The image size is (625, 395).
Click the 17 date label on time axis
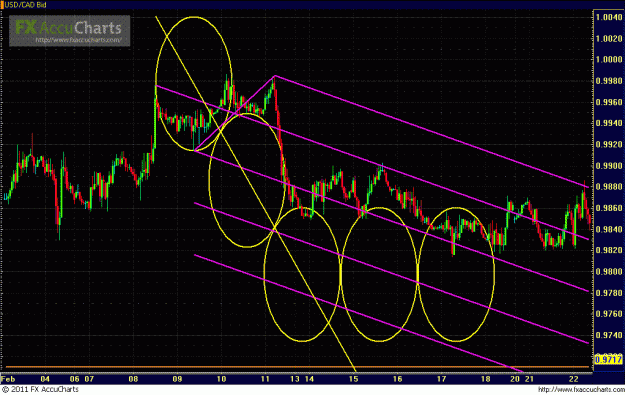pyautogui.click(x=441, y=379)
